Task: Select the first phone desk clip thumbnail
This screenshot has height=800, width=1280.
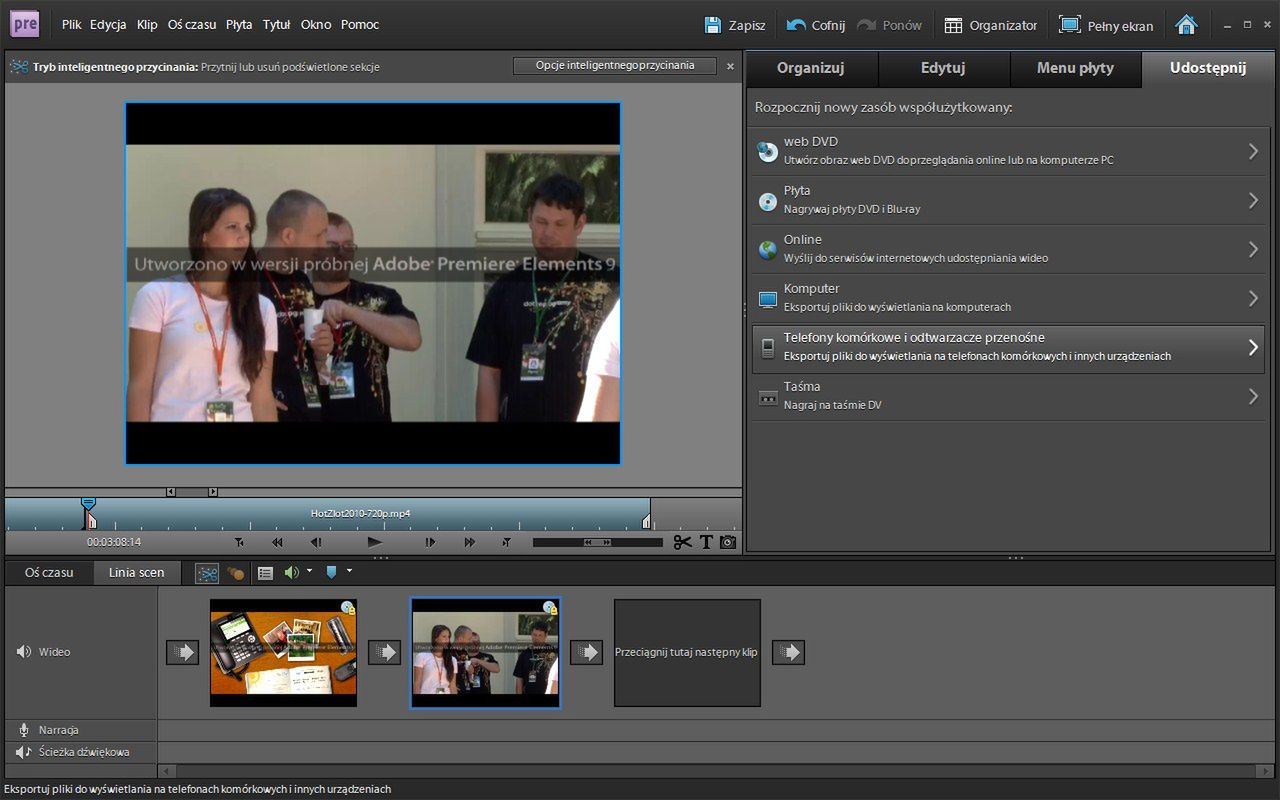Action: pos(283,652)
